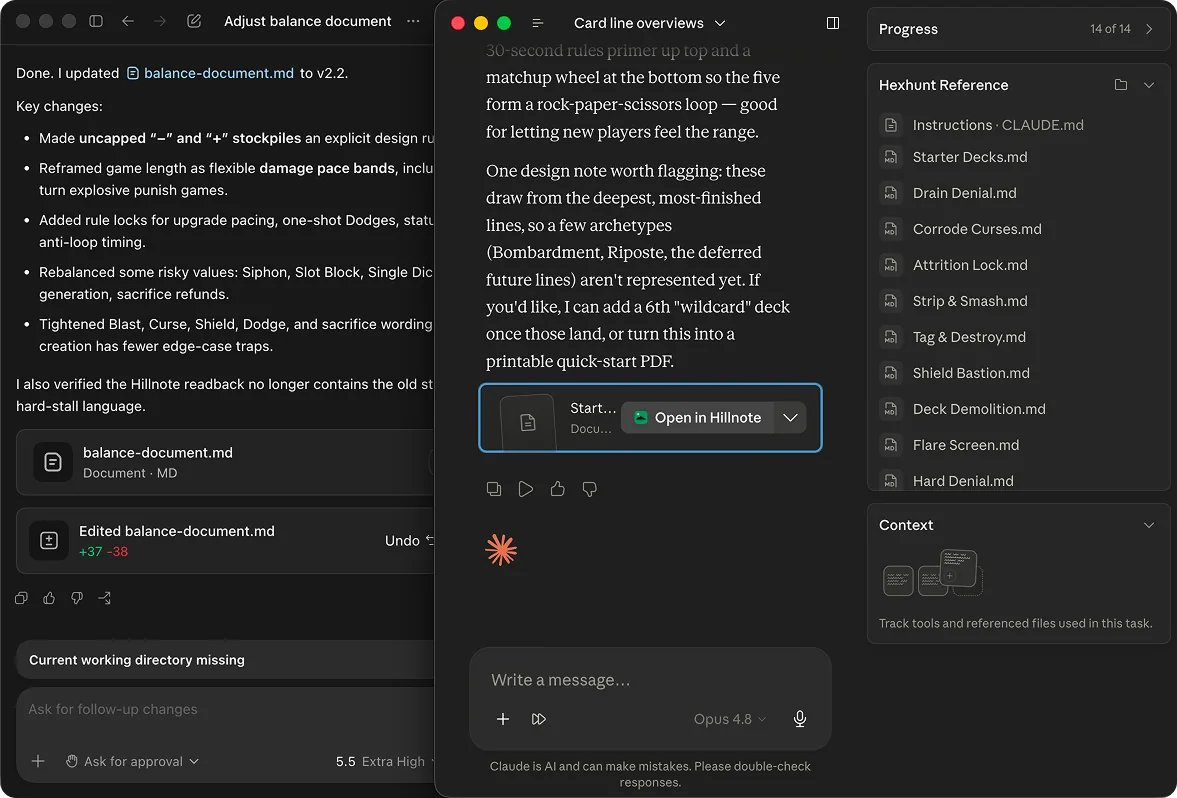1177x798 pixels.
Task: Click the Context files illustration
Action: point(932,574)
